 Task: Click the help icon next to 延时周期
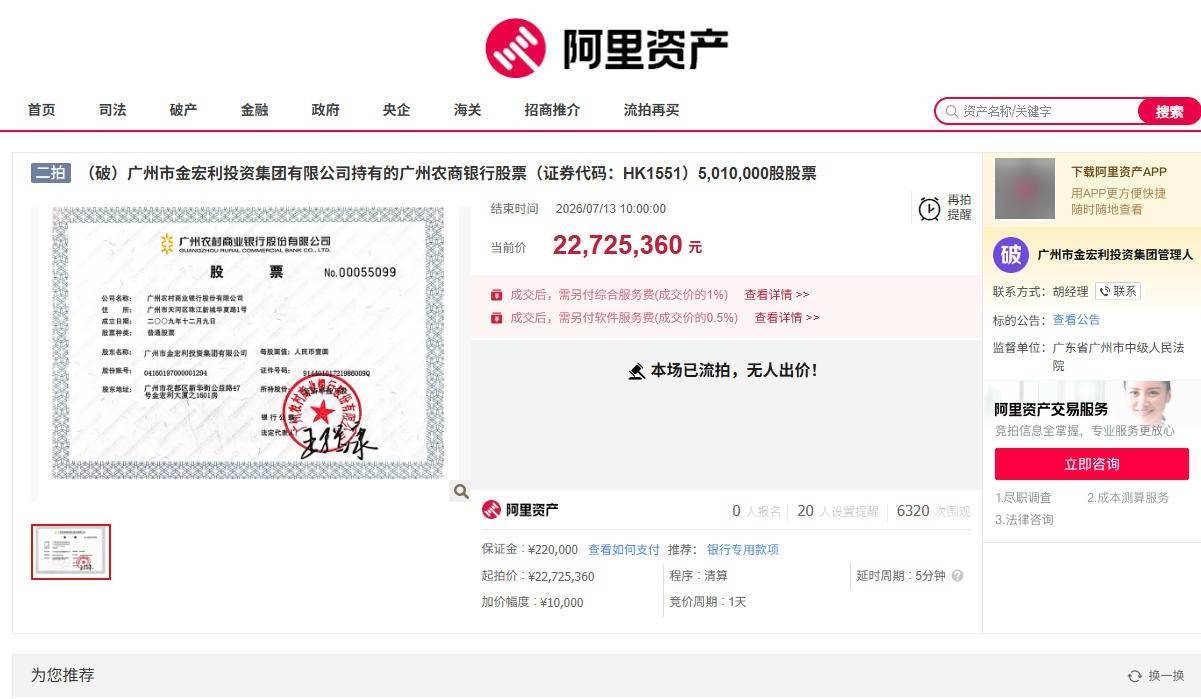tap(957, 576)
